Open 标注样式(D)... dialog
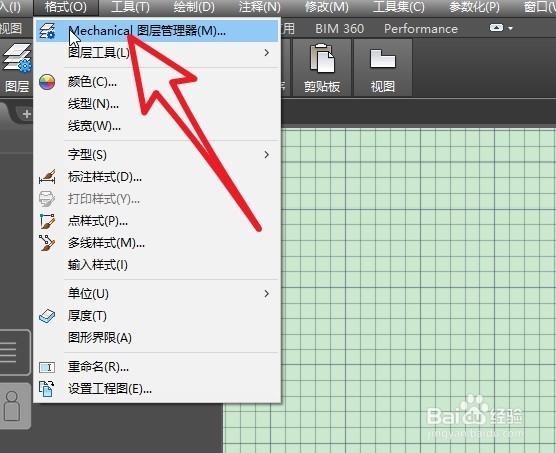This screenshot has height=453, width=556. point(157,177)
